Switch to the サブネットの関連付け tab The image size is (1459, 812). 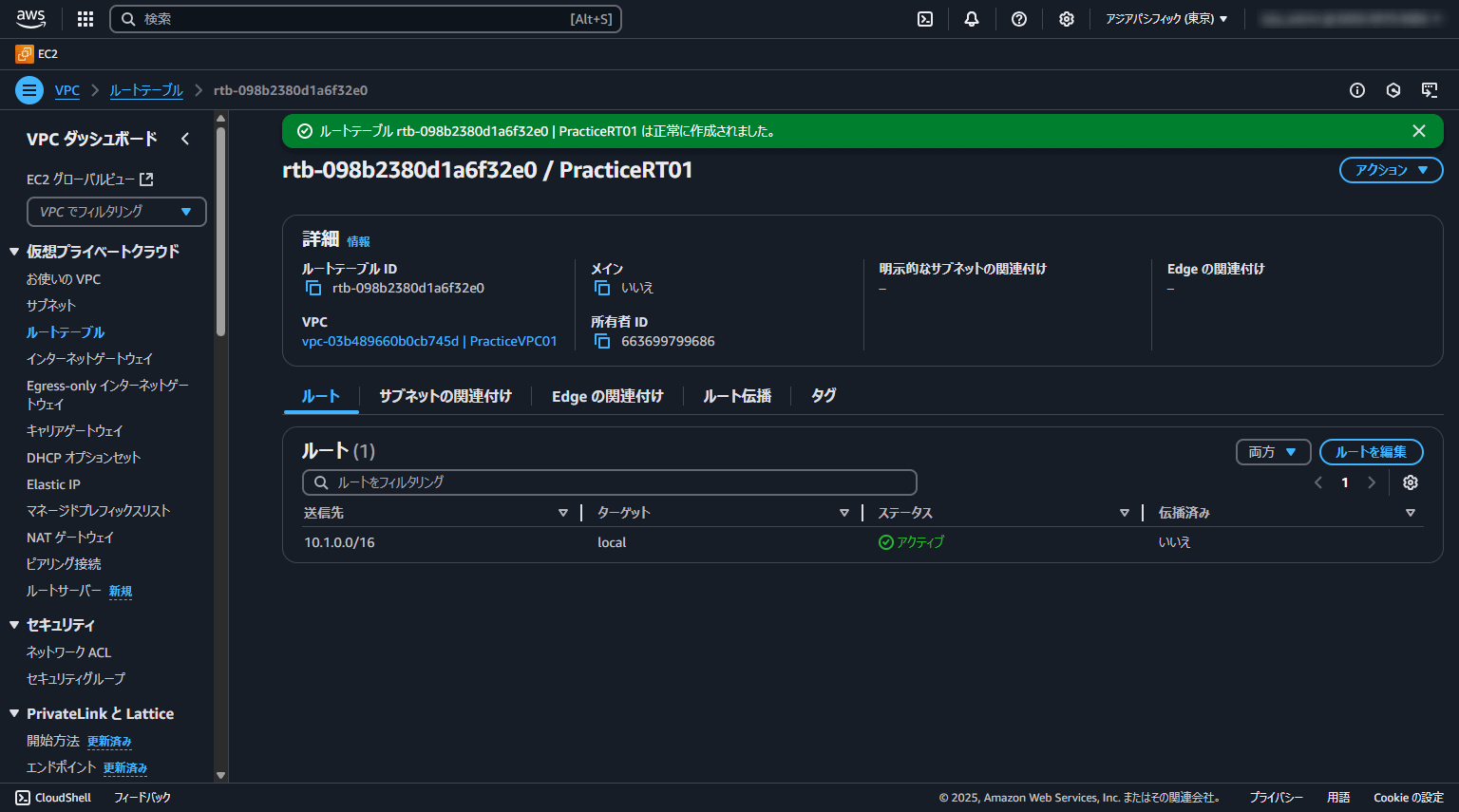tap(445, 396)
